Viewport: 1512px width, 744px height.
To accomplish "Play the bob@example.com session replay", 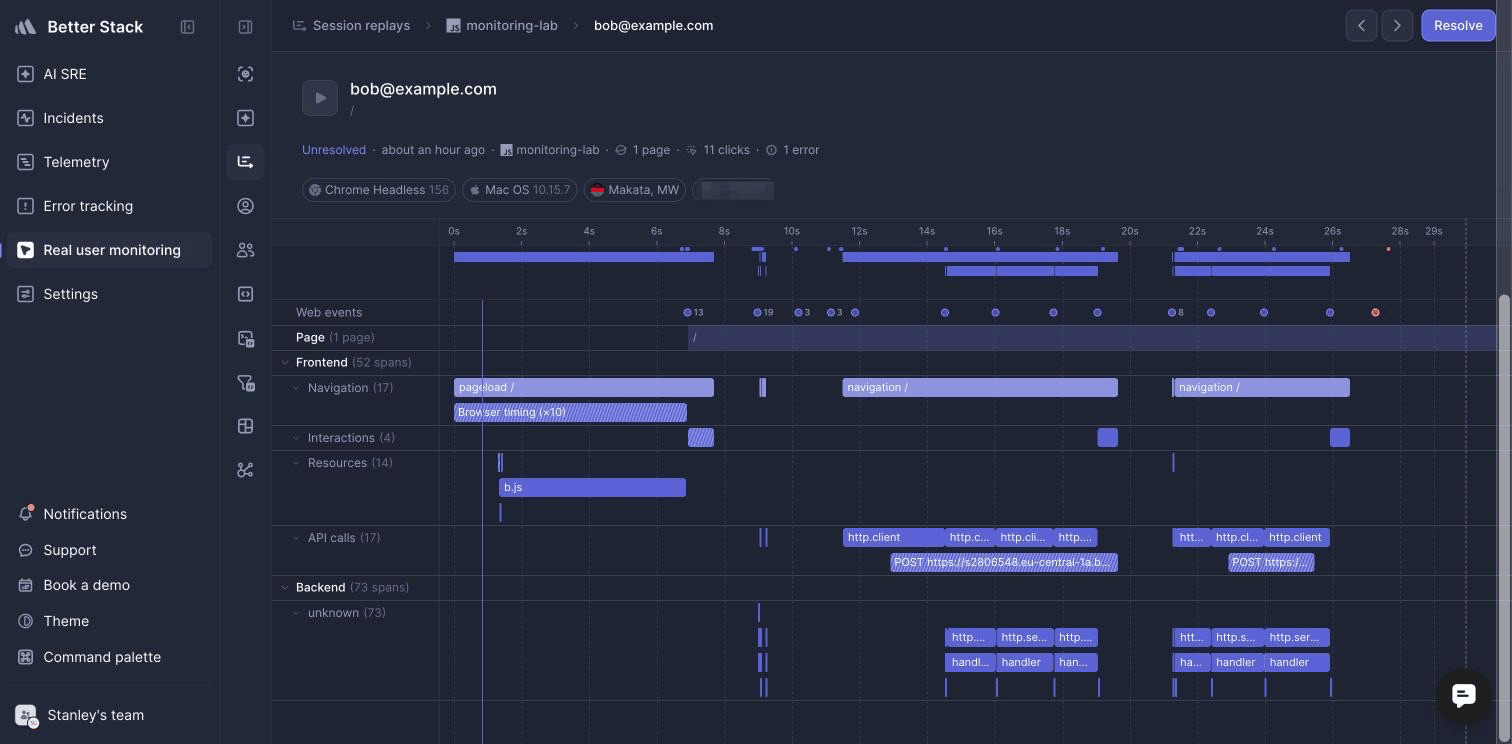I will (x=320, y=98).
